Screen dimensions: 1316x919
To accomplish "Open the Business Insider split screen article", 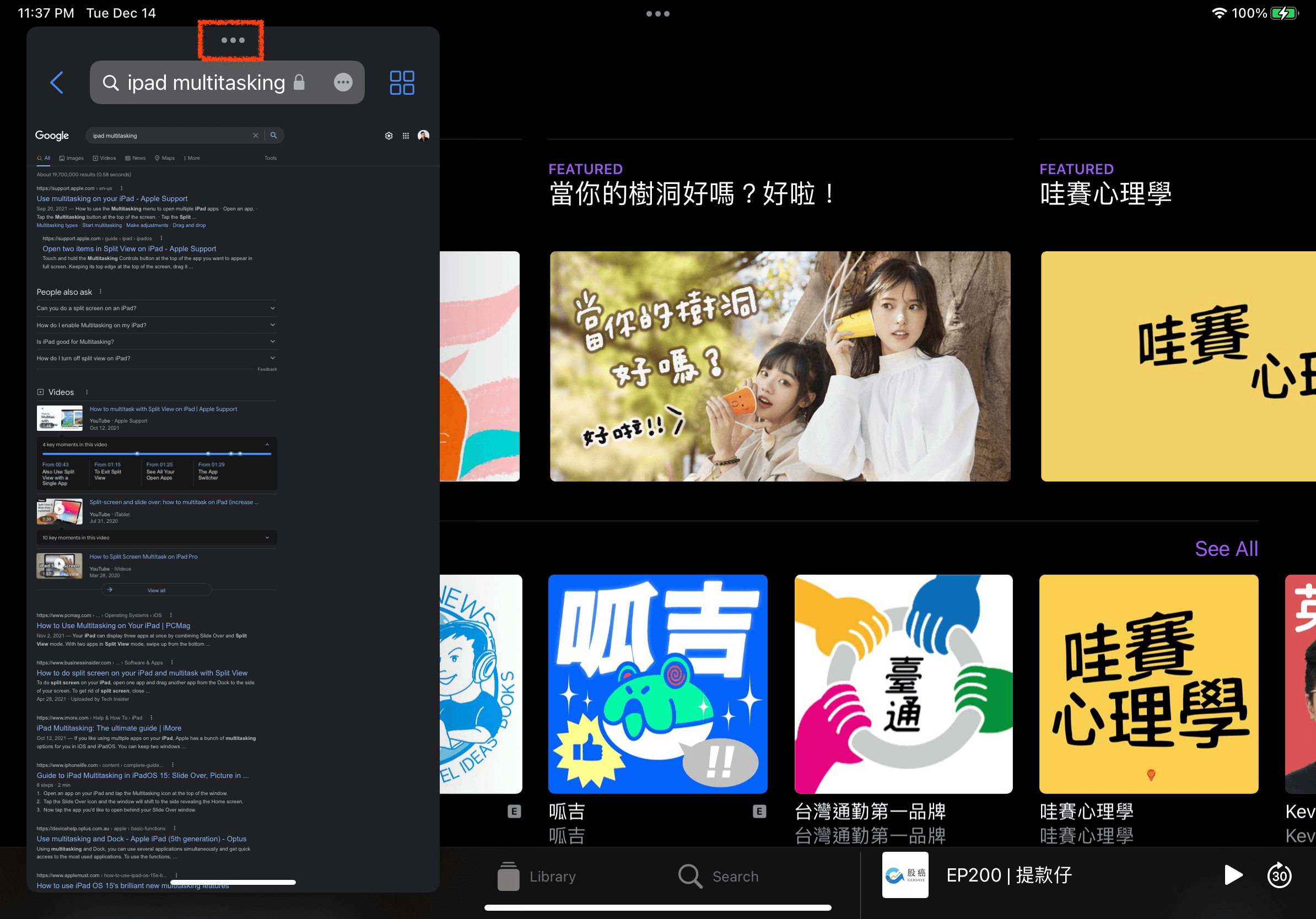I will tap(142, 673).
